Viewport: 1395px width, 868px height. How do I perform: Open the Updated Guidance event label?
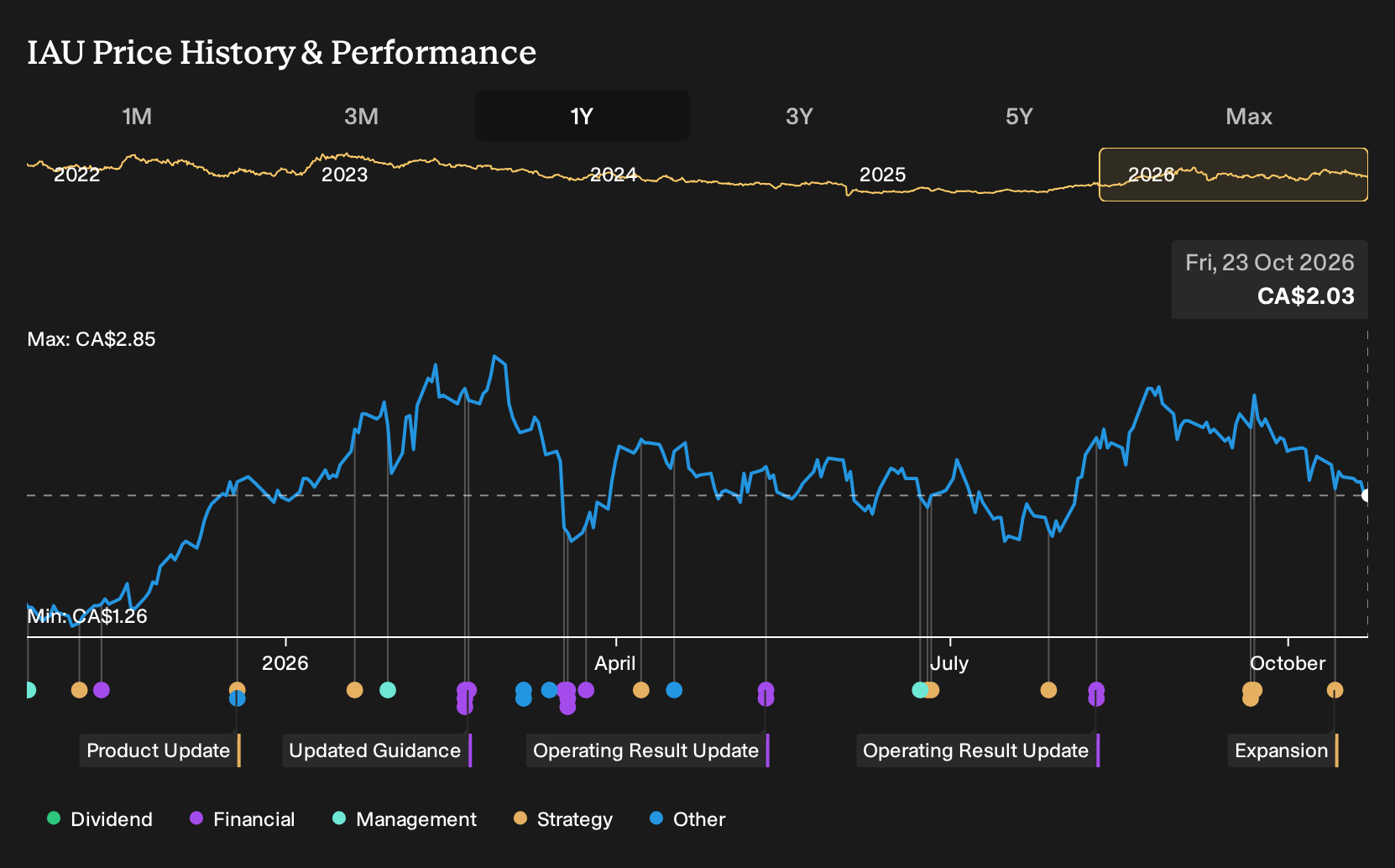coord(376,750)
